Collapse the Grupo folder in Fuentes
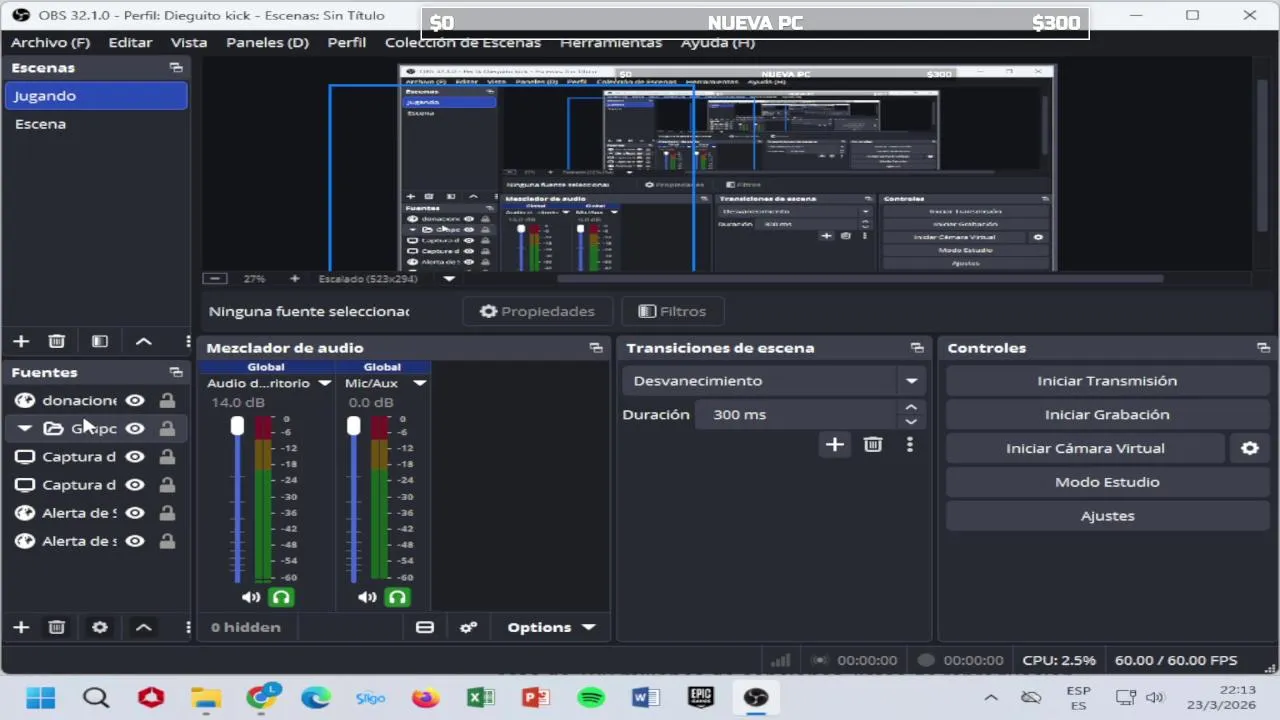This screenshot has height=720, width=1280. (25, 428)
